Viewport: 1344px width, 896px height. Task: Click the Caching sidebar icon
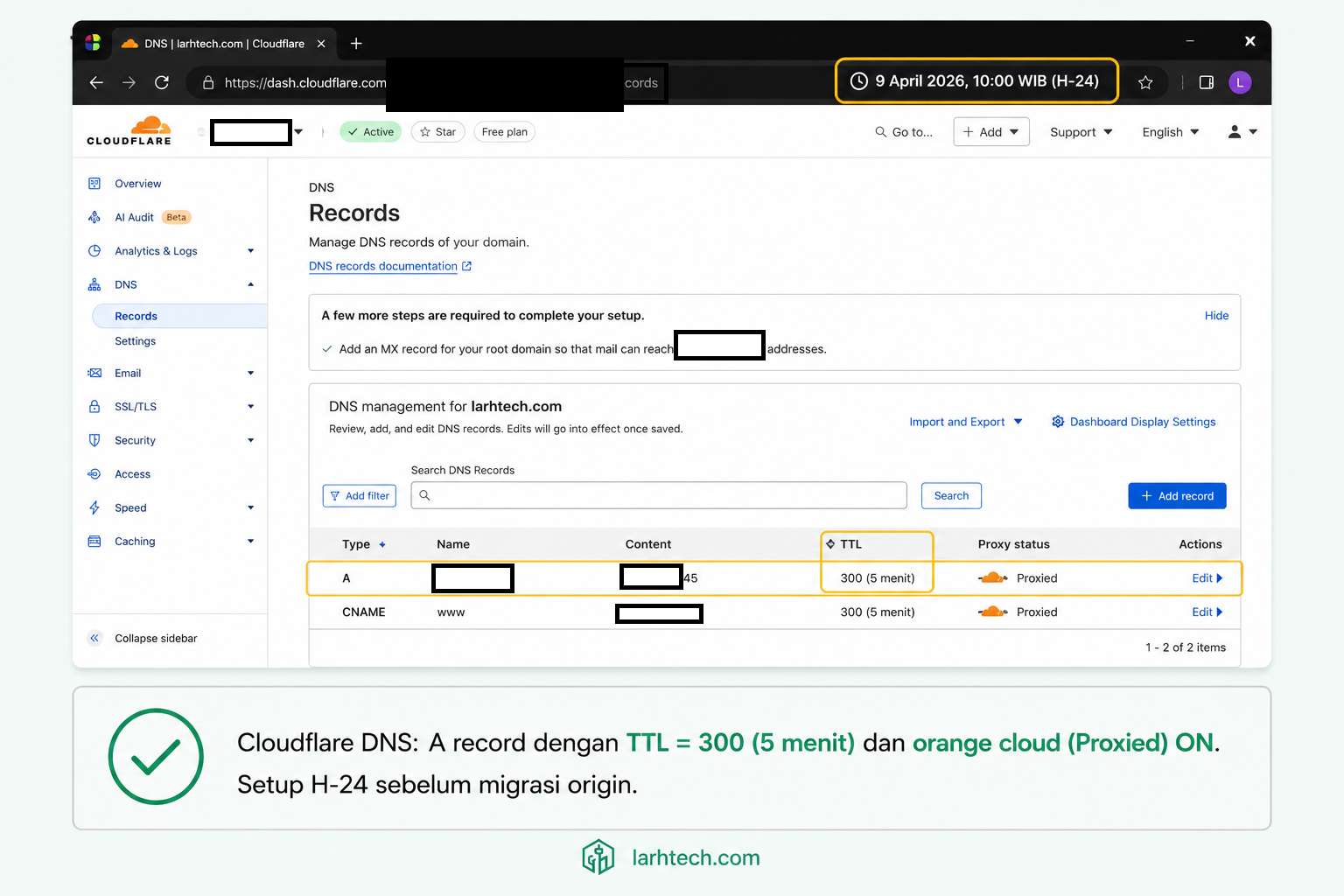(94, 542)
